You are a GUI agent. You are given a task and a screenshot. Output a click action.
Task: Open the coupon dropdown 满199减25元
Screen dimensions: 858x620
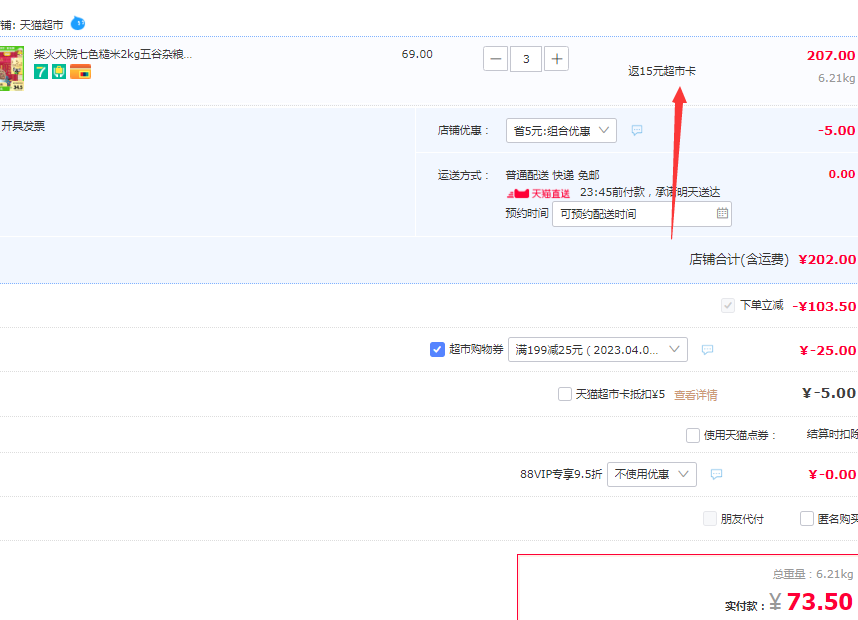pyautogui.click(x=598, y=350)
